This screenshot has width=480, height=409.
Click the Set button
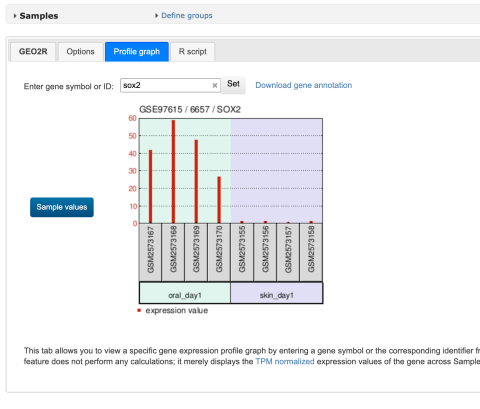(233, 84)
